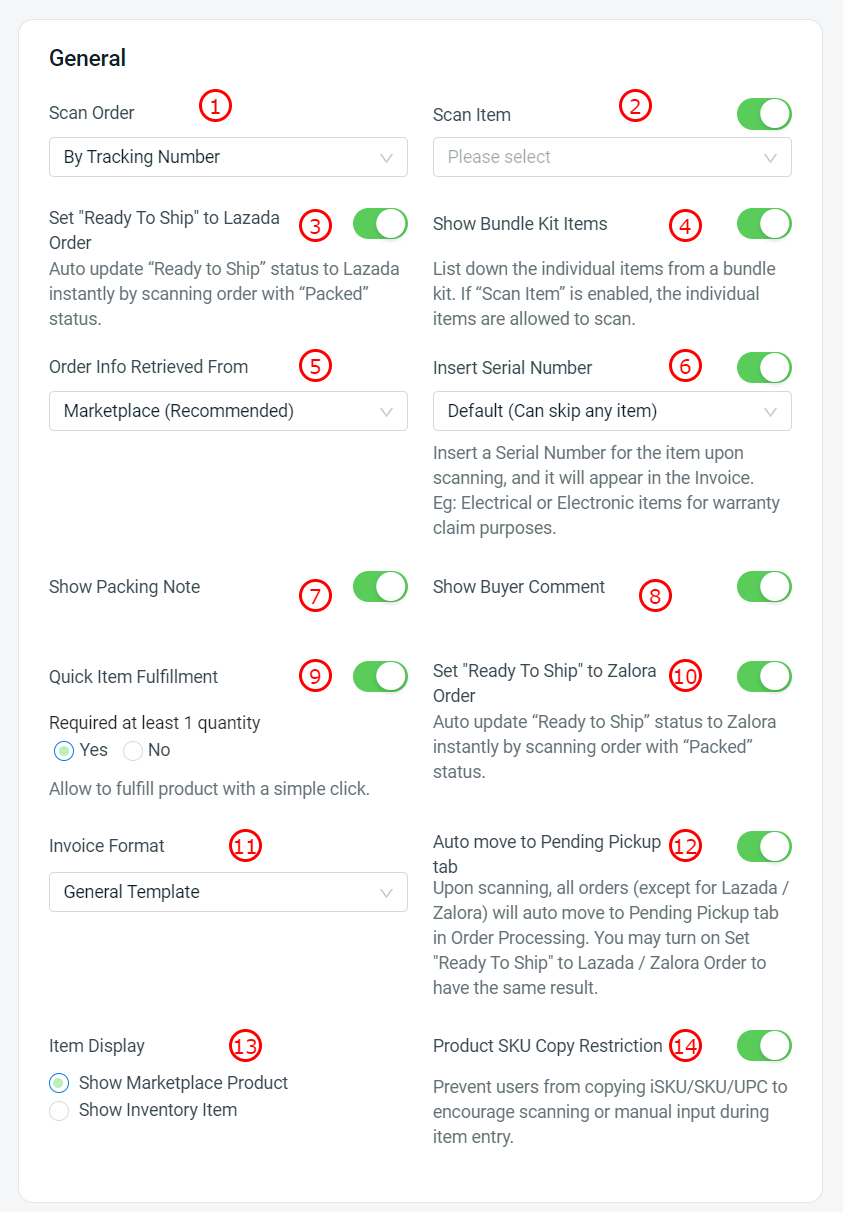The image size is (843, 1212).
Task: Toggle Product SKU Copy Restriction switch
Action: pos(764,1046)
